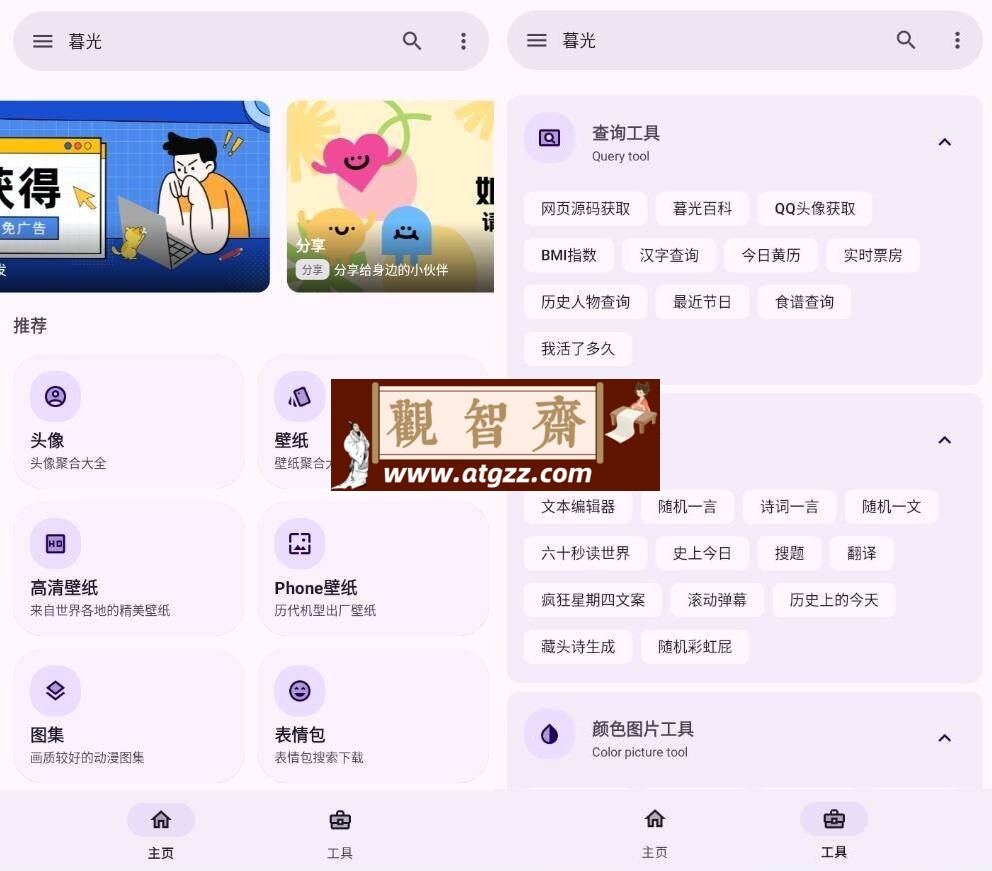This screenshot has height=871, width=992.
Task: Open 最近节日 tool
Action: (702, 302)
